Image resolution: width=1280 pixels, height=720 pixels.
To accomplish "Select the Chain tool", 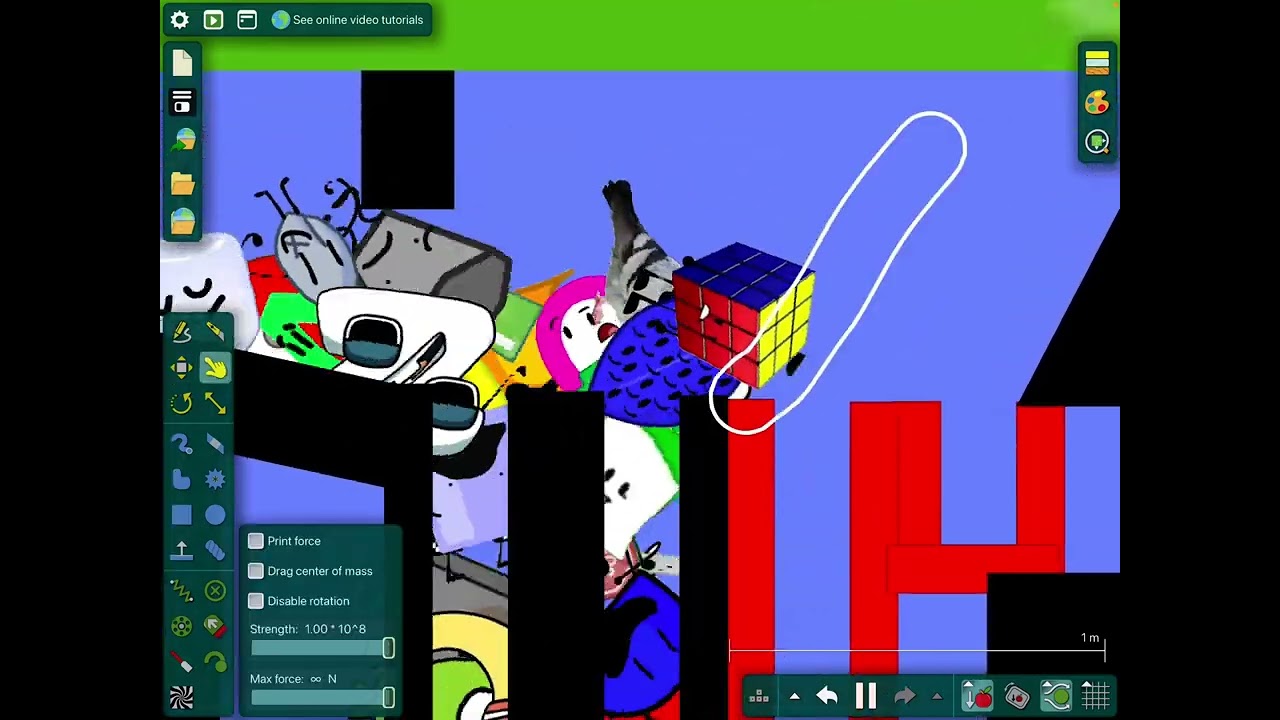I will [x=215, y=551].
